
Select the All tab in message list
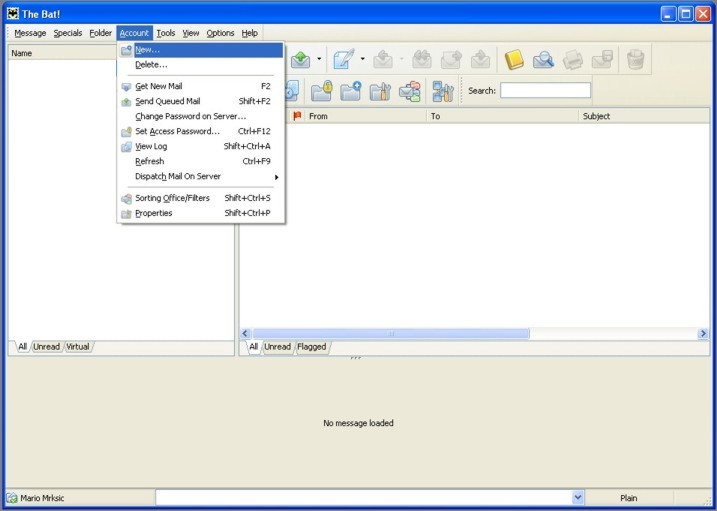tap(253, 346)
